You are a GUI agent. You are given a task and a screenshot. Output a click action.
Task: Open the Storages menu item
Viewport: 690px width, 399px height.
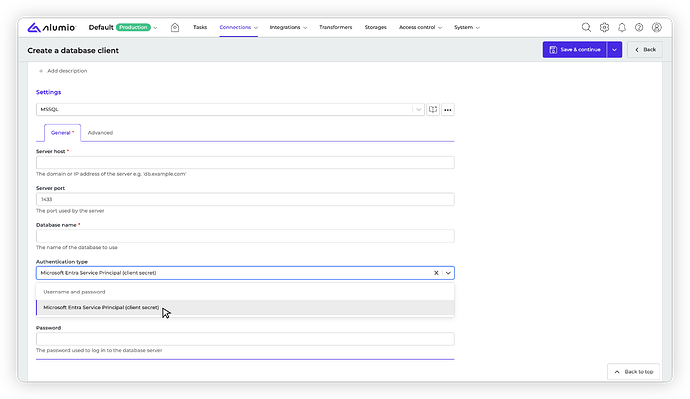[375, 27]
